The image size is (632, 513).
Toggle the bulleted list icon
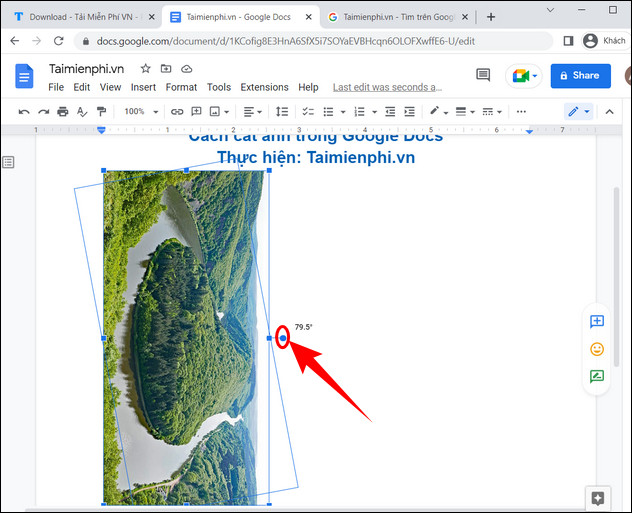(328, 112)
